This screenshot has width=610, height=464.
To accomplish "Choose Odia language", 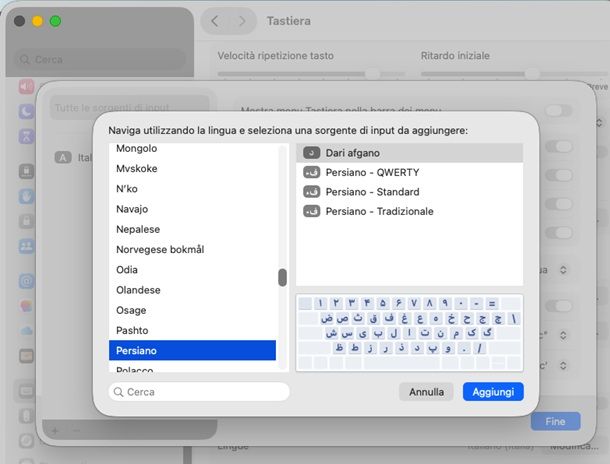I will pos(193,270).
